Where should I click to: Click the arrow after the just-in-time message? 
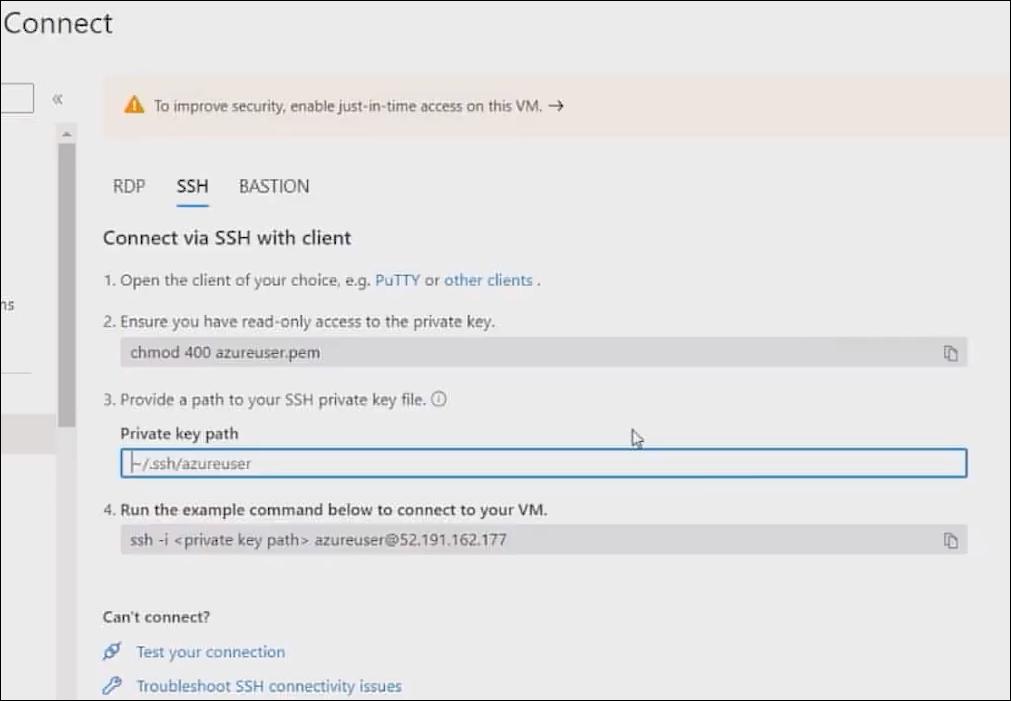(x=556, y=105)
